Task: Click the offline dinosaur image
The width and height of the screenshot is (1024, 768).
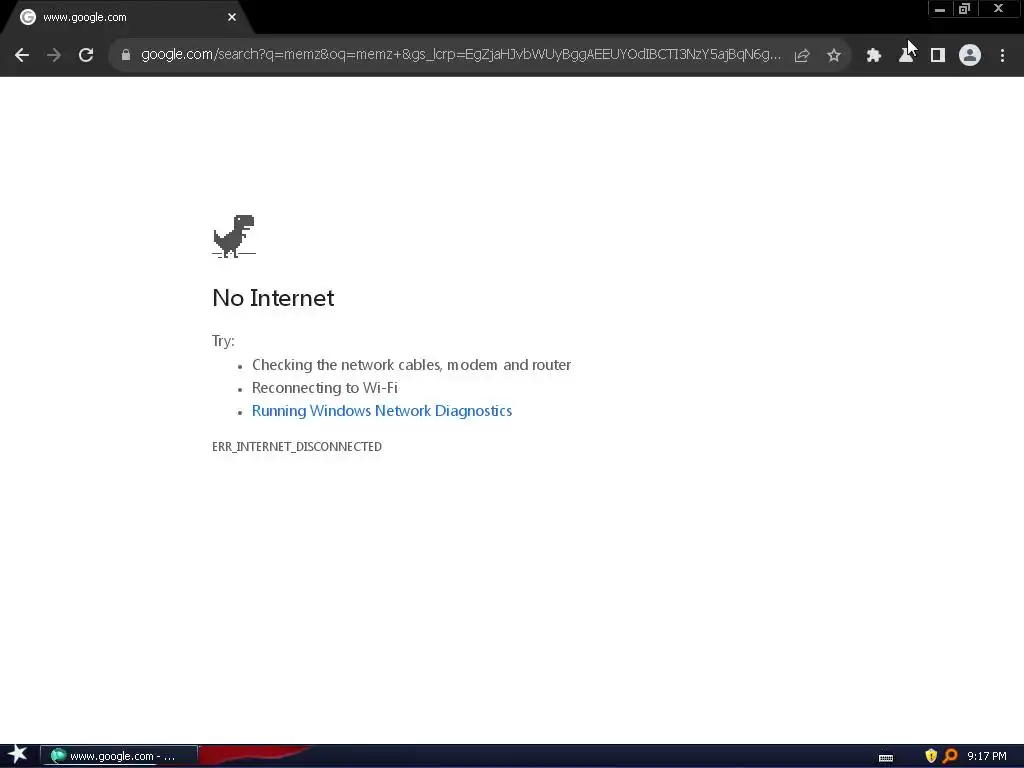Action: (234, 236)
